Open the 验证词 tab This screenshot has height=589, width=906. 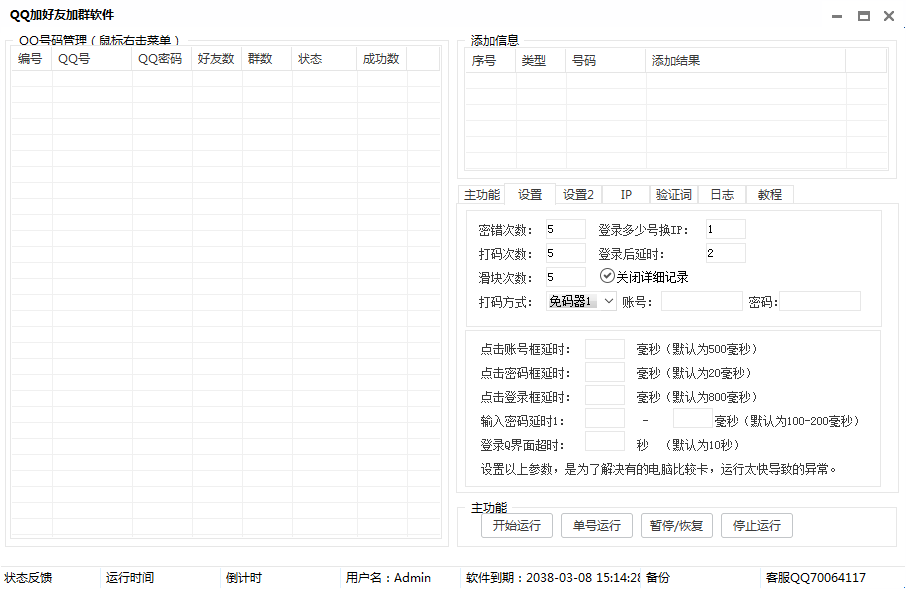tap(674, 195)
